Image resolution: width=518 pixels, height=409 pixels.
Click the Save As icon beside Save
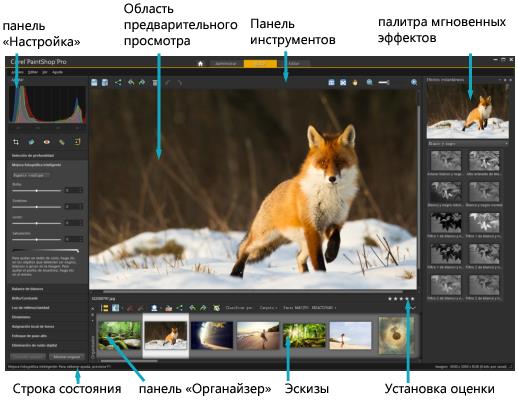[105, 82]
